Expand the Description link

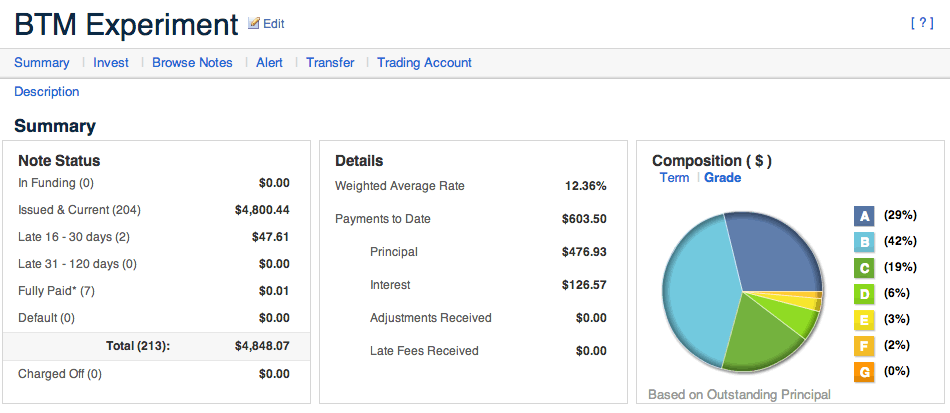[x=47, y=91]
